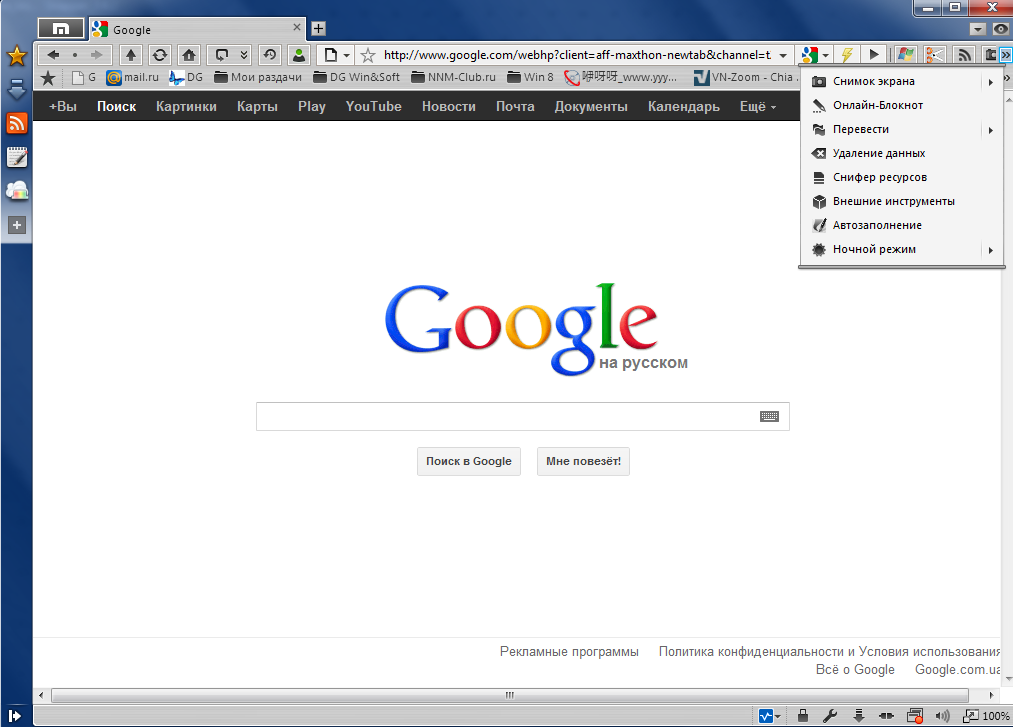
Task: Toggle the popup blocker icon in status bar
Action: tap(914, 716)
